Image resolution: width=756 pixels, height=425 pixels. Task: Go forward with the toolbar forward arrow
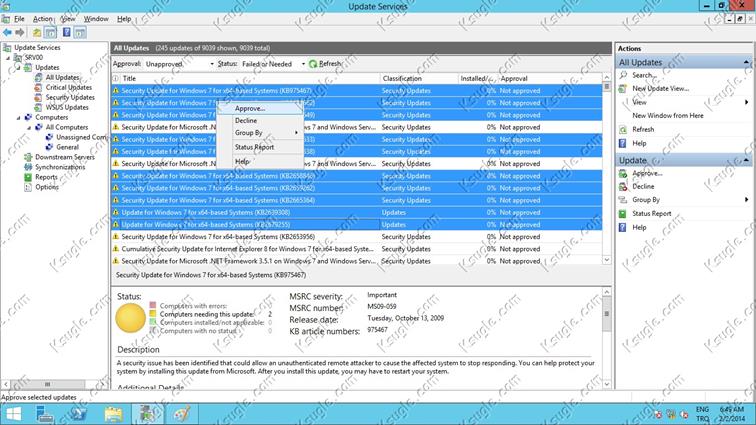(20, 32)
